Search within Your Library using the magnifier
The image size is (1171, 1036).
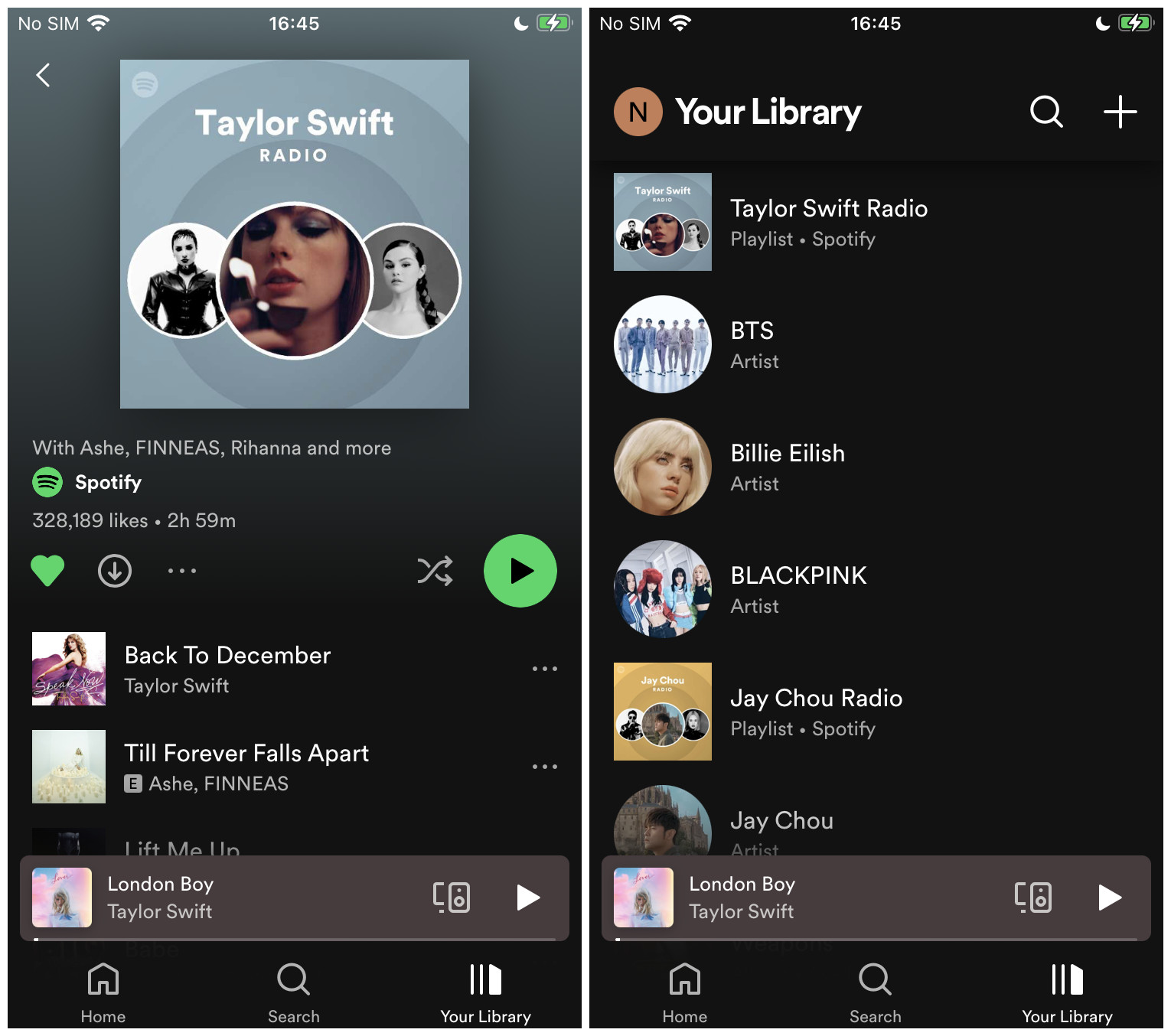click(x=1046, y=112)
